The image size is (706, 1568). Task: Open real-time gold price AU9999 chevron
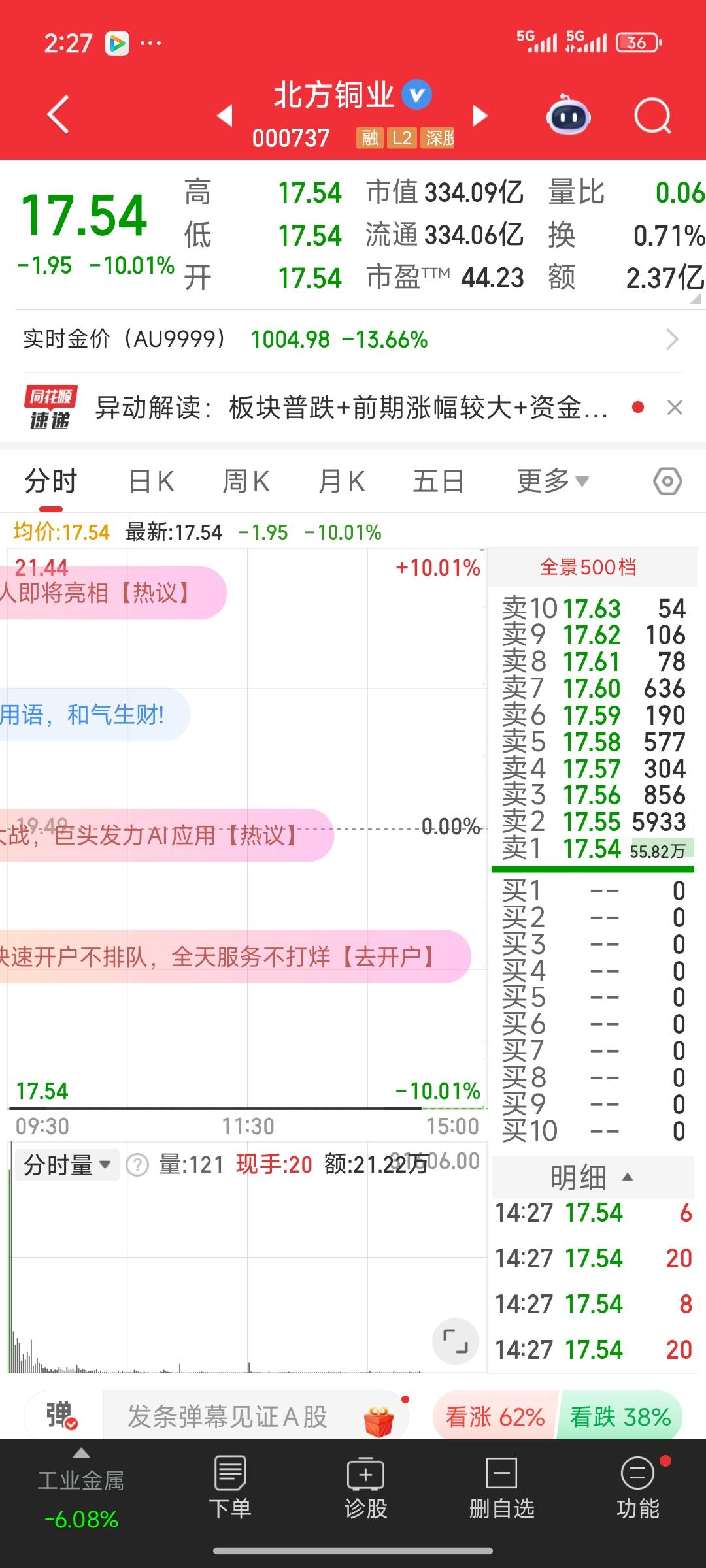[672, 339]
